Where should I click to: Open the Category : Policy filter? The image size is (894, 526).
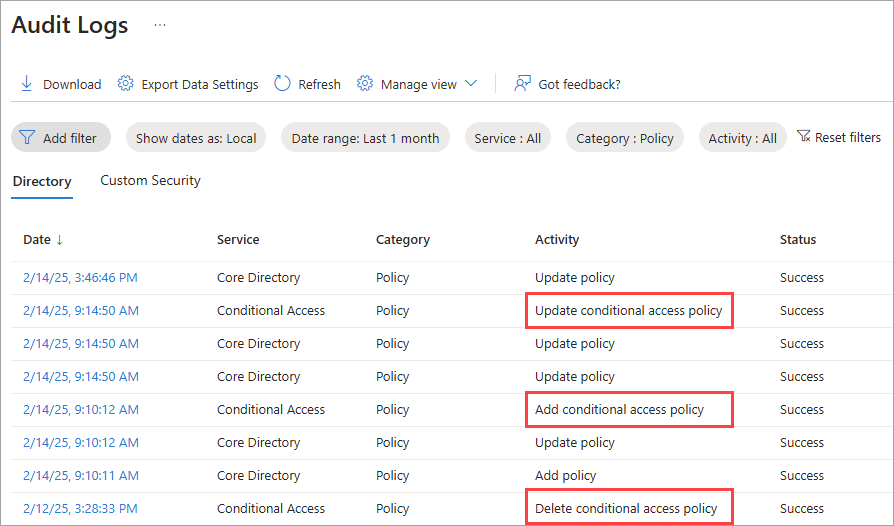point(625,138)
